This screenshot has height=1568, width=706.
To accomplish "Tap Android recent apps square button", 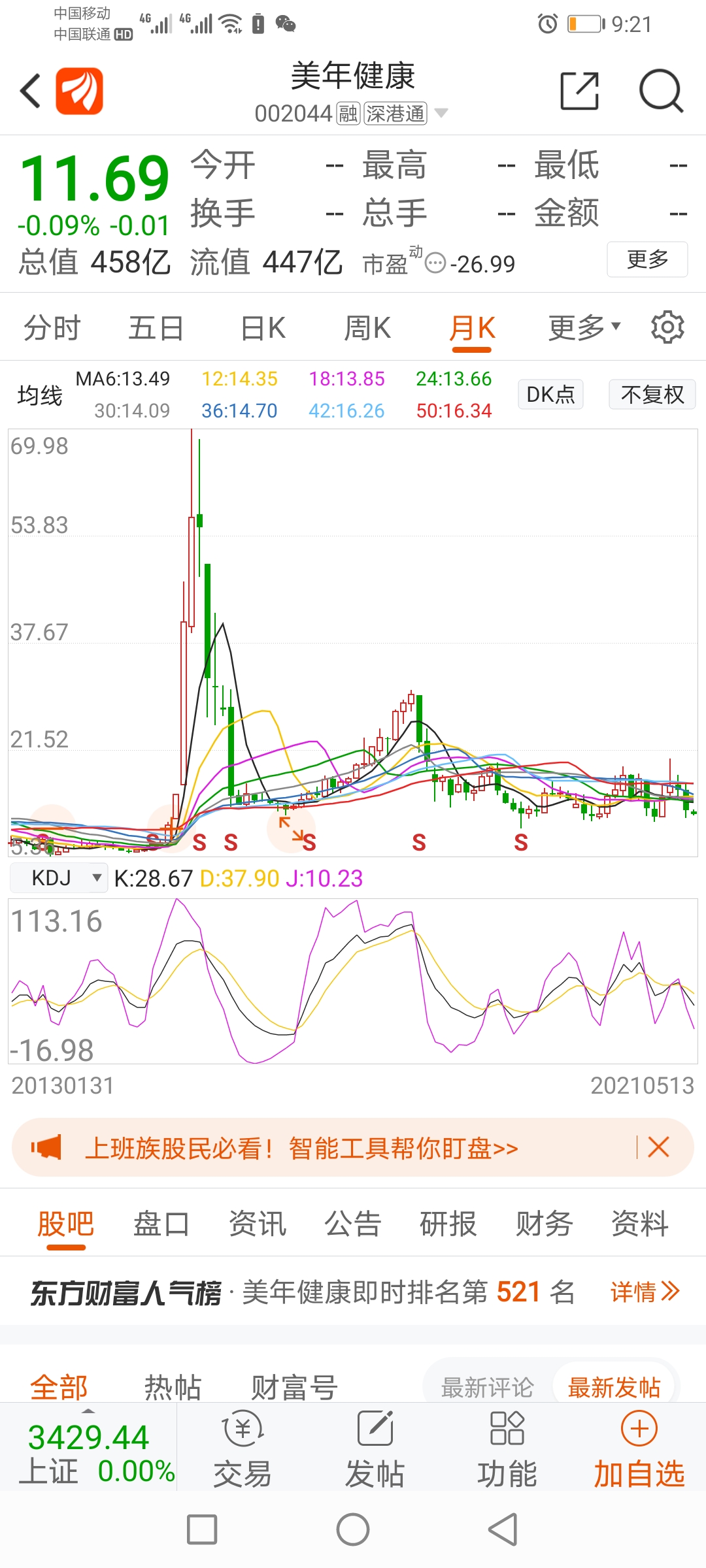I will pyautogui.click(x=202, y=1529).
